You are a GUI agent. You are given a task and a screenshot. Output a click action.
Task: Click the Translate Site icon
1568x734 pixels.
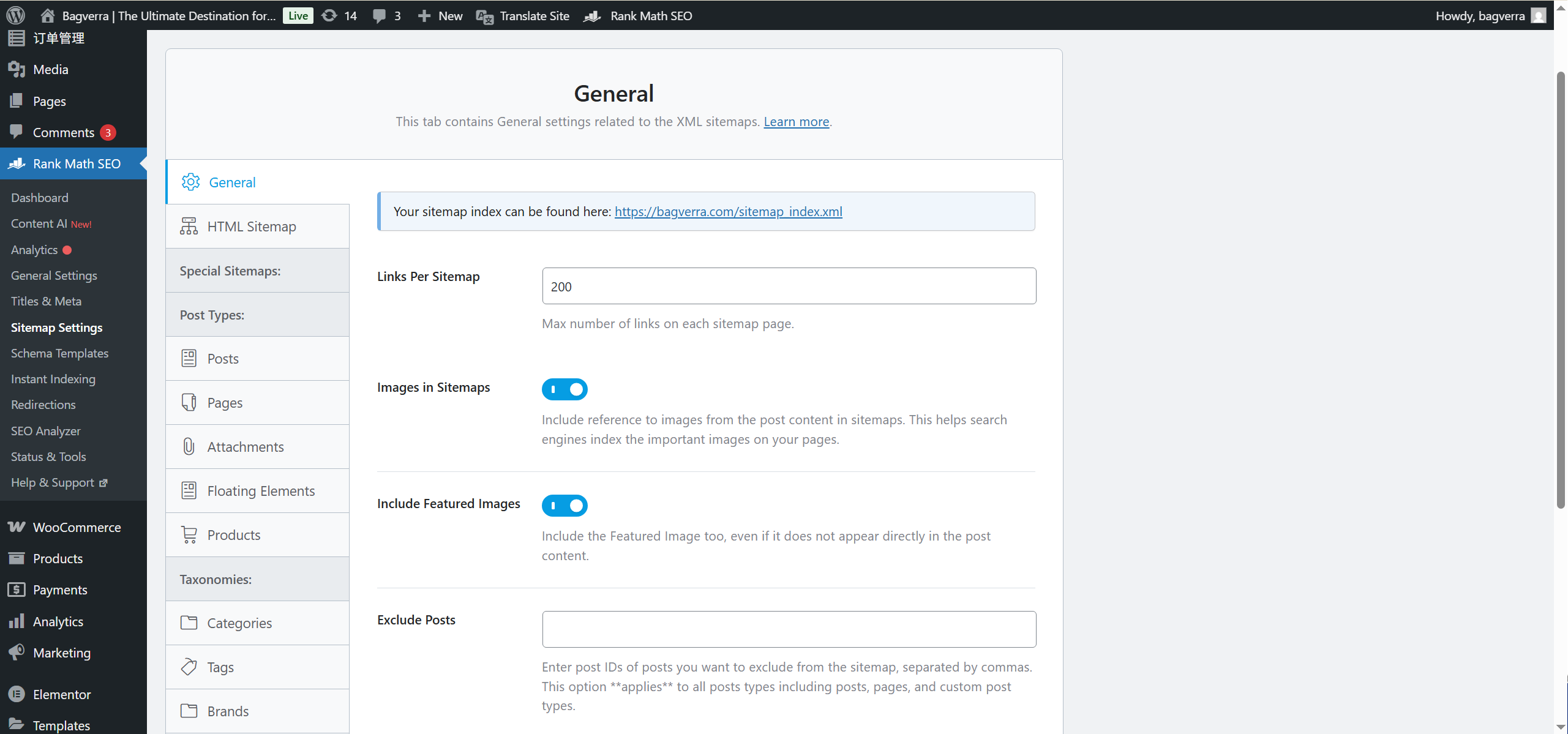[x=484, y=17]
